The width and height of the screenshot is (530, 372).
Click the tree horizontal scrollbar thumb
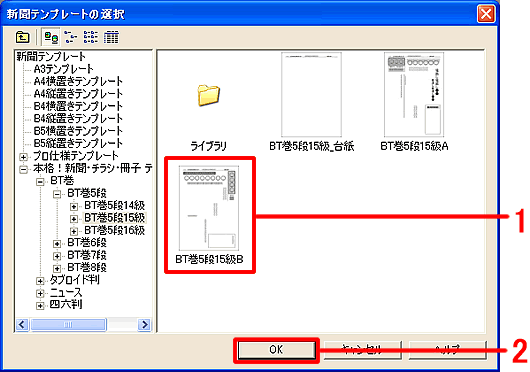(68, 324)
